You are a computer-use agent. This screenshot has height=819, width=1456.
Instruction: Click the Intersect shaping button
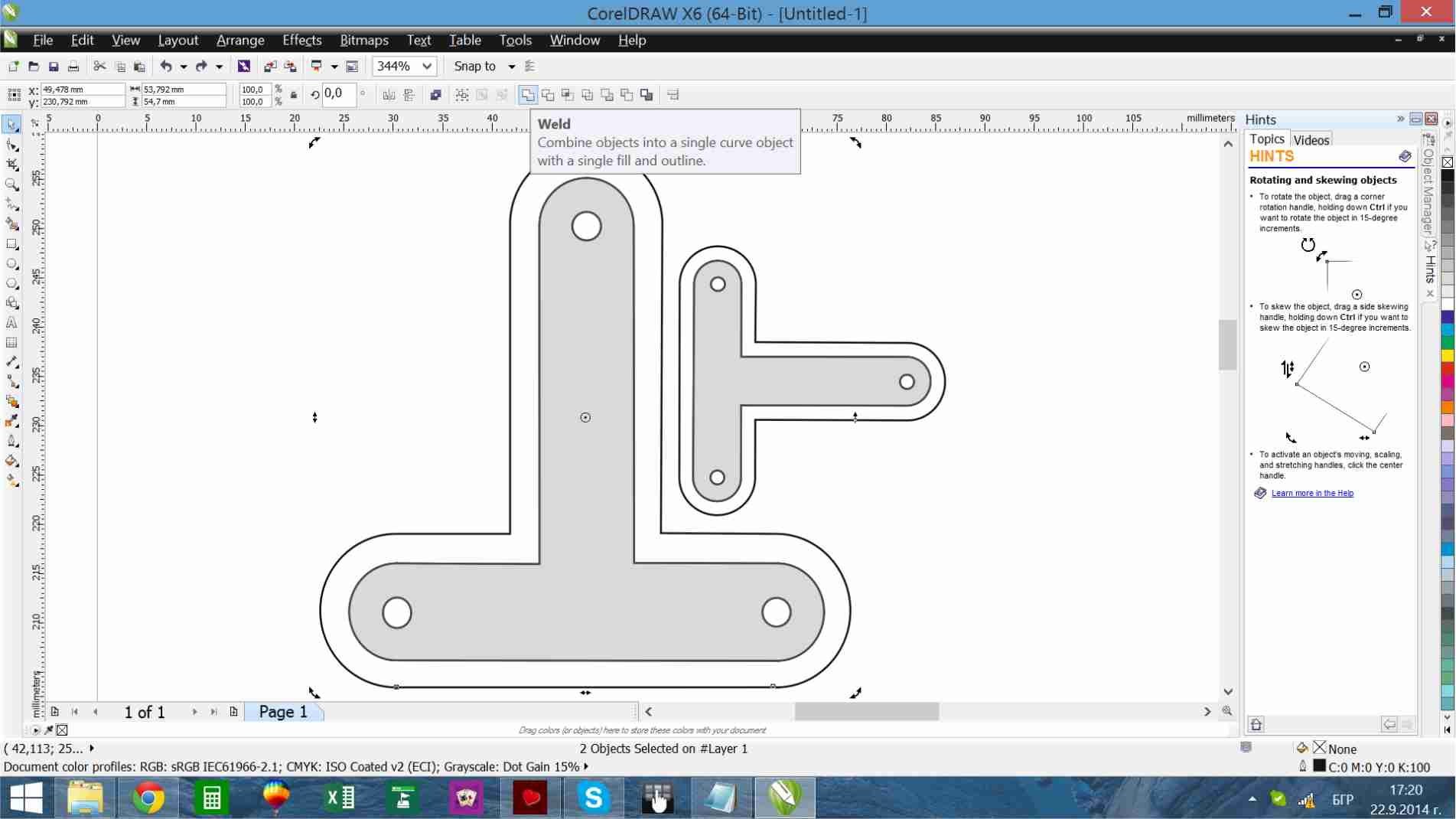(x=568, y=95)
